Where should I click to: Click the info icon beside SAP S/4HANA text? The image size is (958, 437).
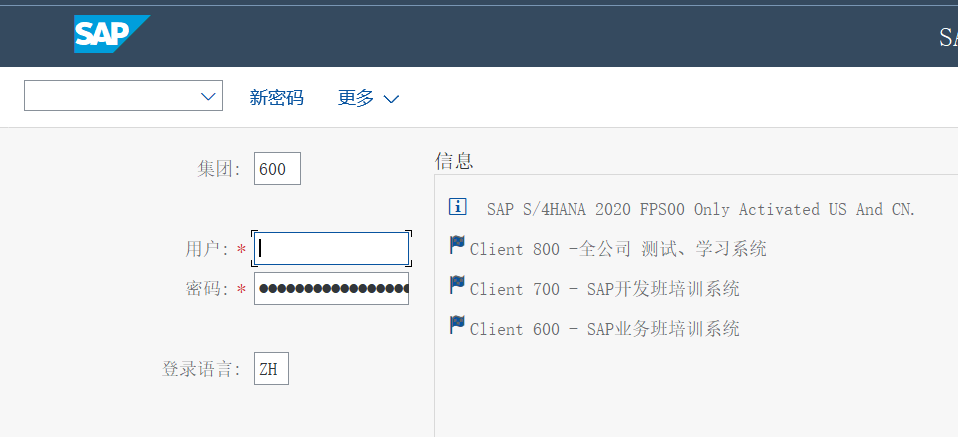458,207
